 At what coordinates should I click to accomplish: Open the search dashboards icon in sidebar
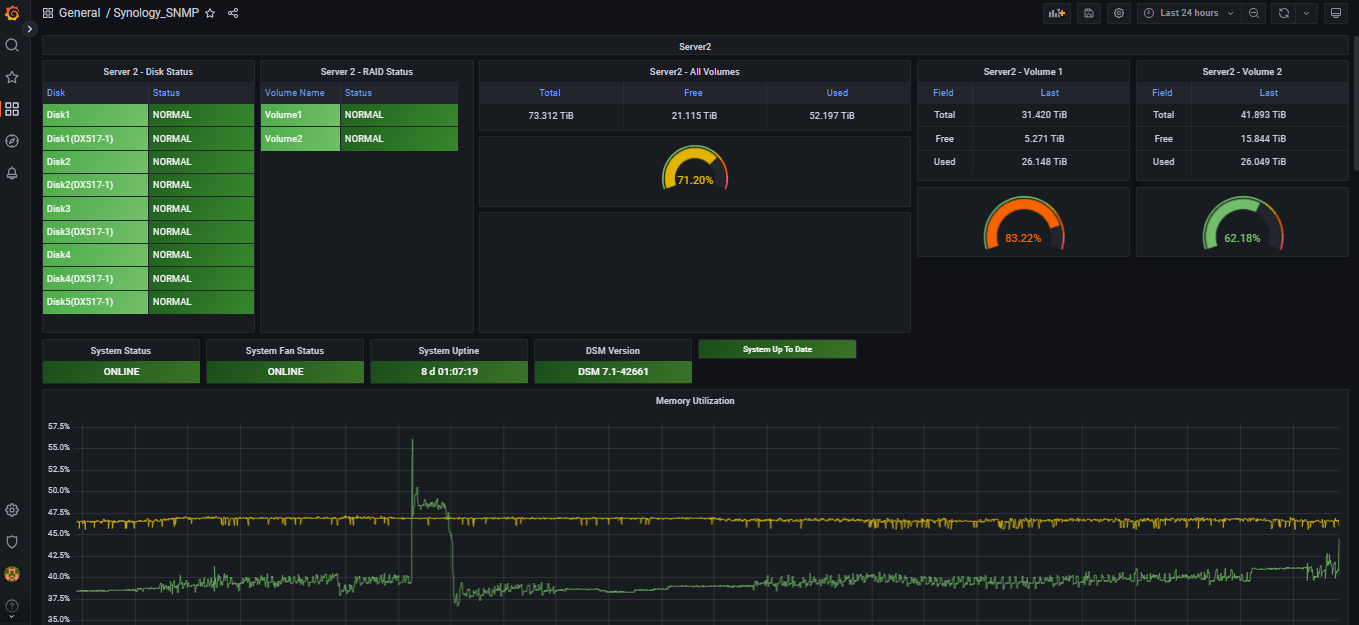[12, 45]
